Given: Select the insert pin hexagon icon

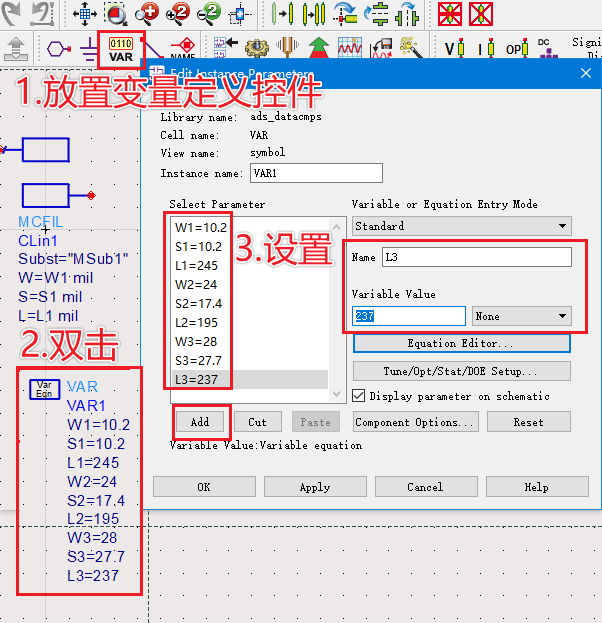Looking at the screenshot, I should (59, 49).
